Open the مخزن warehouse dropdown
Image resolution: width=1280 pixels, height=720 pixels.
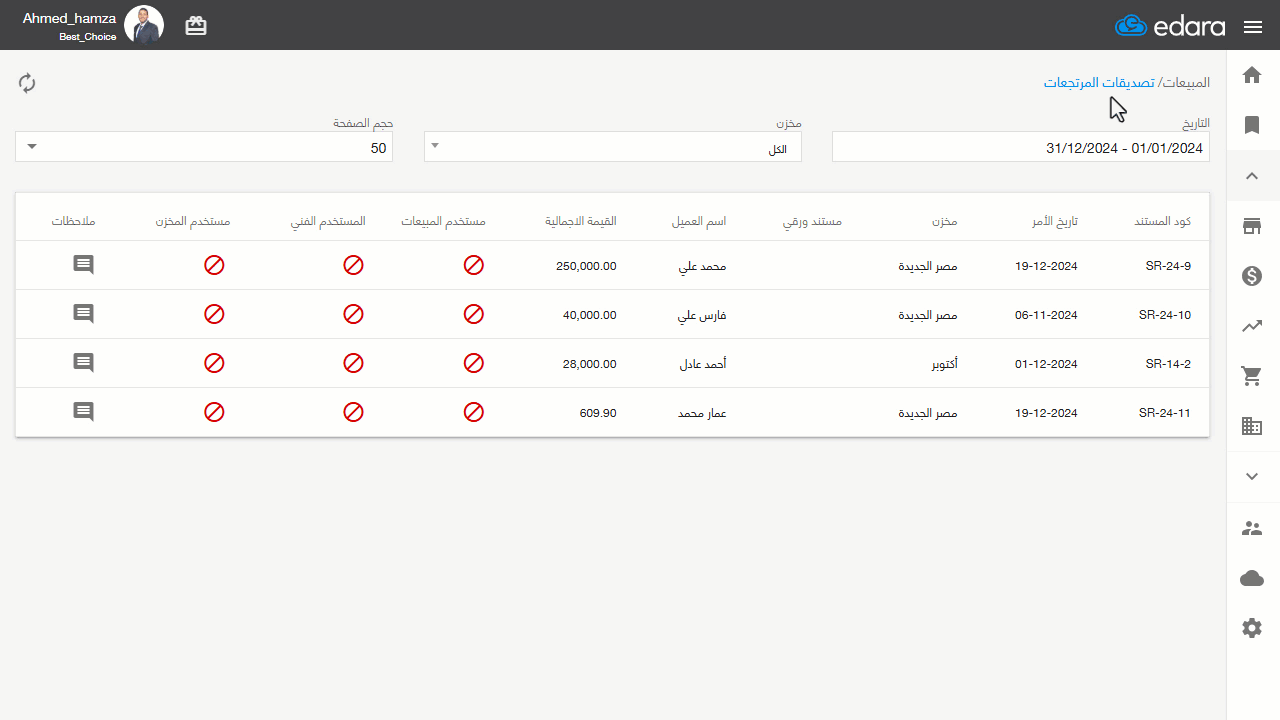pyautogui.click(x=613, y=147)
